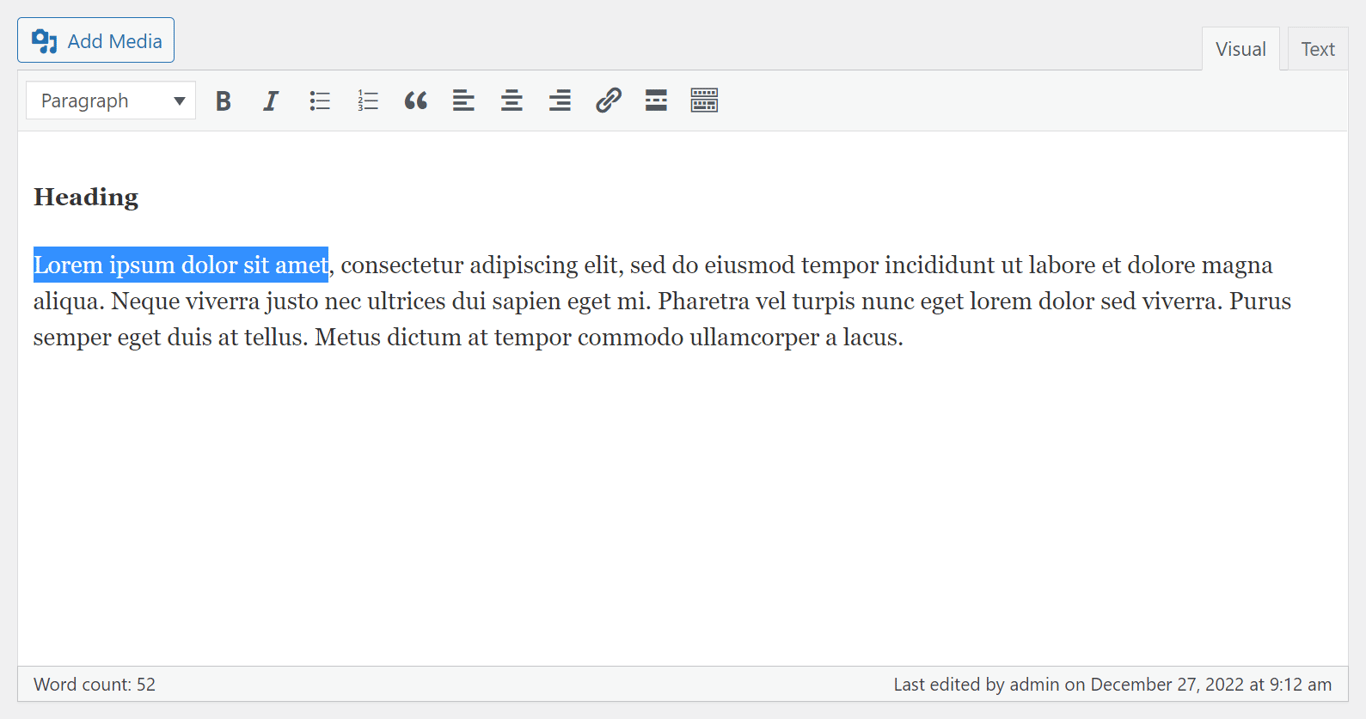1366x719 pixels.
Task: Insert a link on the selected text
Action: click(608, 100)
